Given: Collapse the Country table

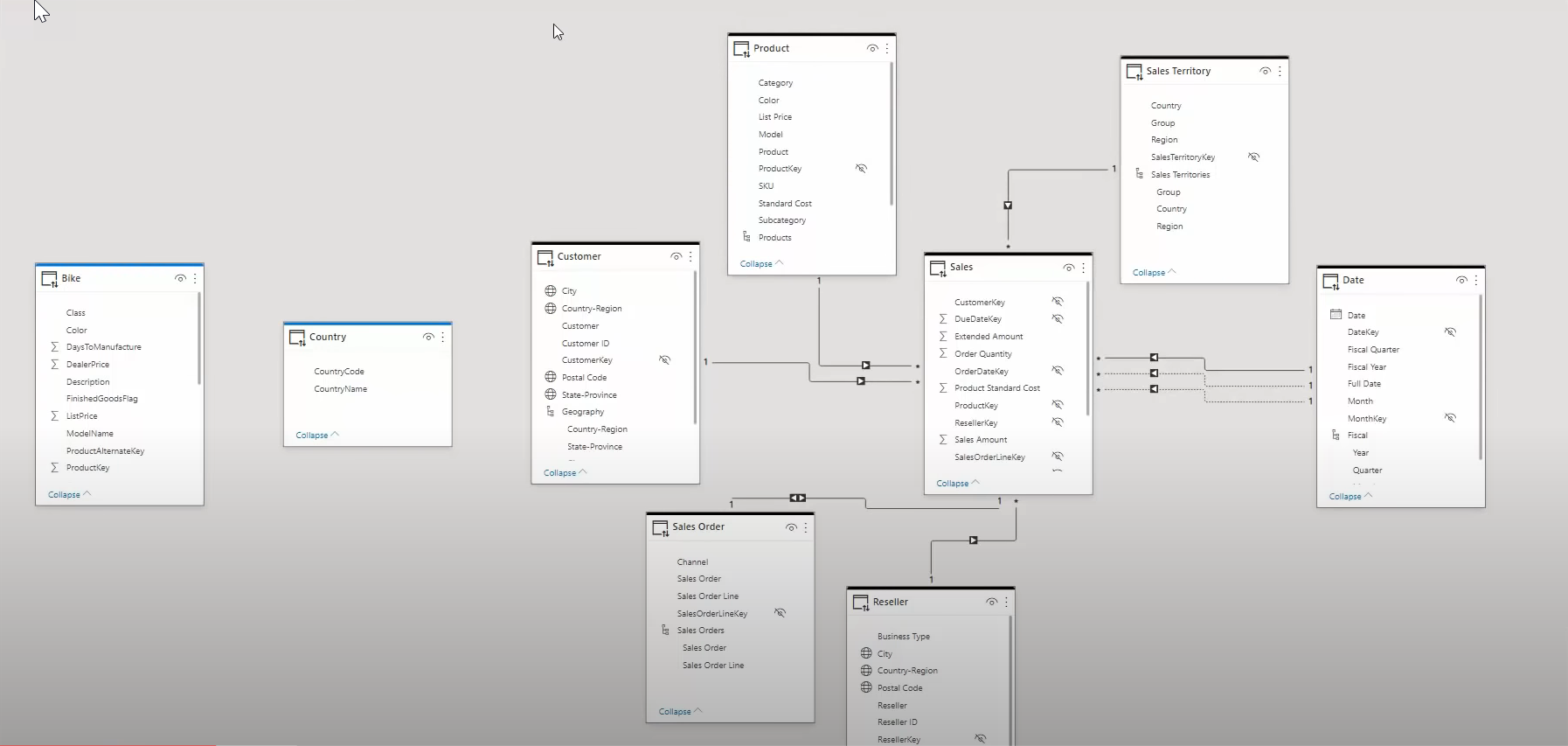Looking at the screenshot, I should click(x=316, y=435).
